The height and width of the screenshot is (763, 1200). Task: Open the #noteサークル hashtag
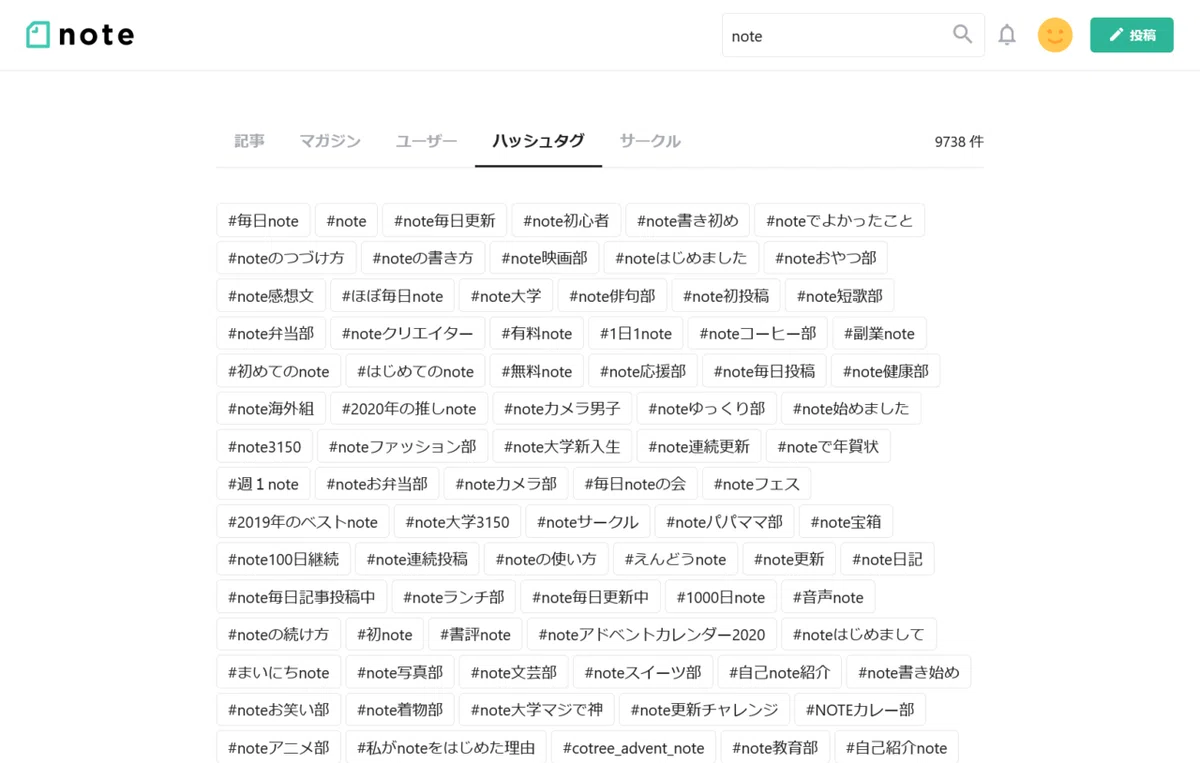[588, 521]
